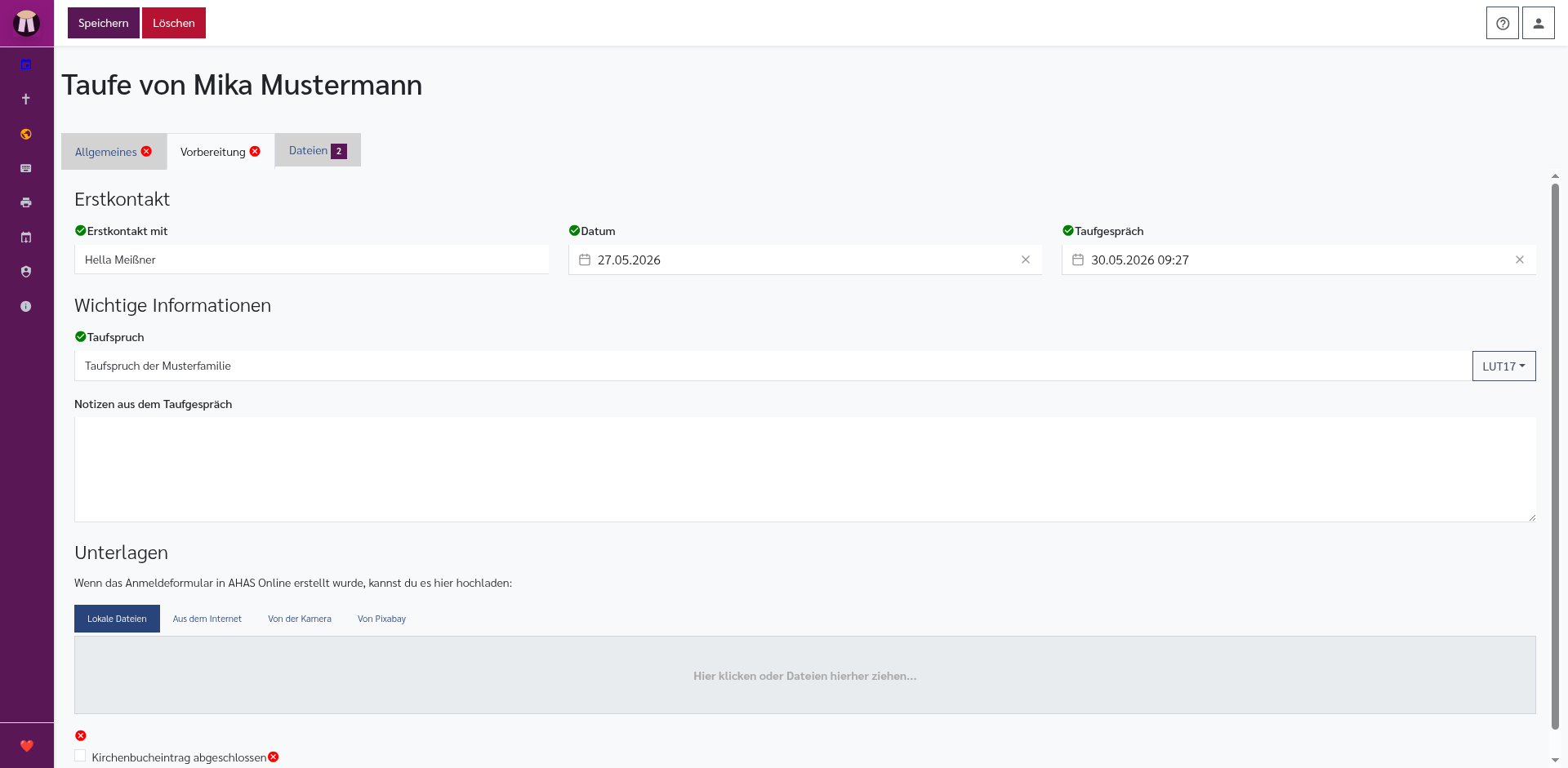Choose Aus dem Internet upload source
The width and height of the screenshot is (1568, 768).
pos(207,619)
